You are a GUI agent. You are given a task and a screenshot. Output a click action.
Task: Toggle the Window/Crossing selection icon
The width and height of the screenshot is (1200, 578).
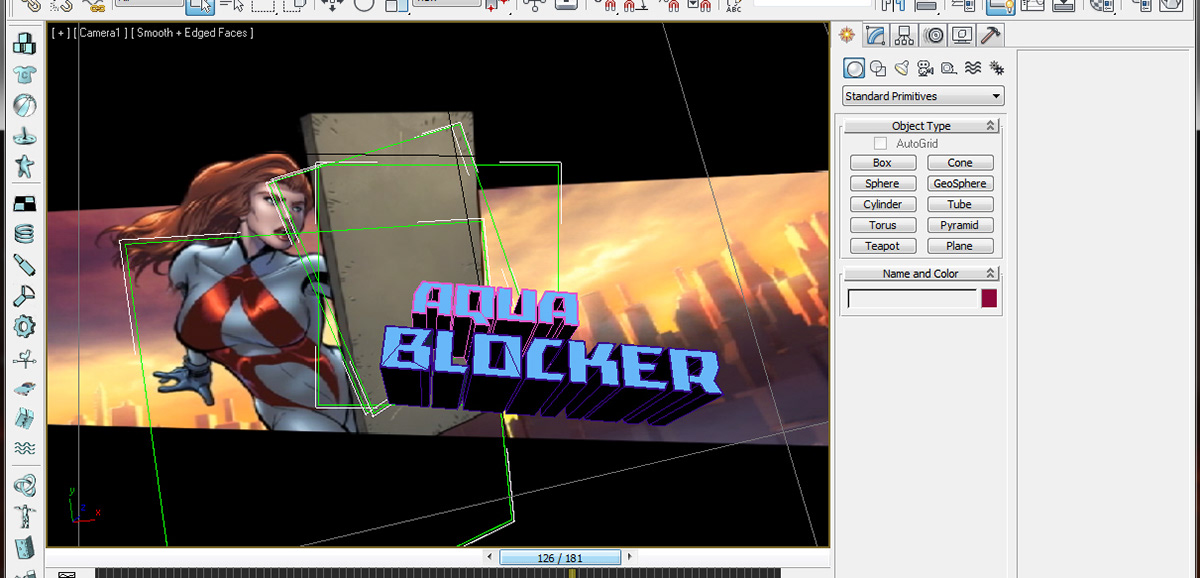point(295,4)
